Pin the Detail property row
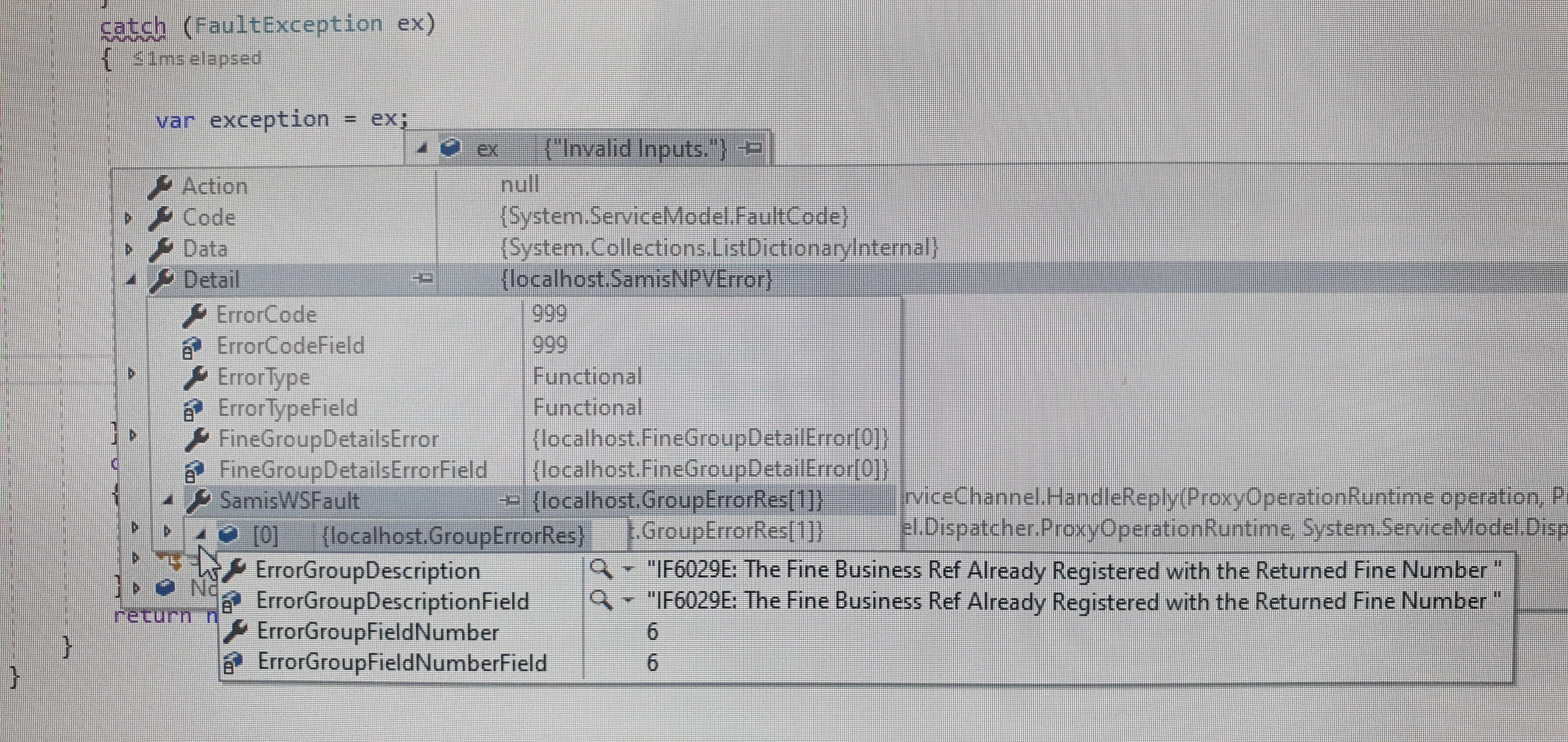 point(422,279)
